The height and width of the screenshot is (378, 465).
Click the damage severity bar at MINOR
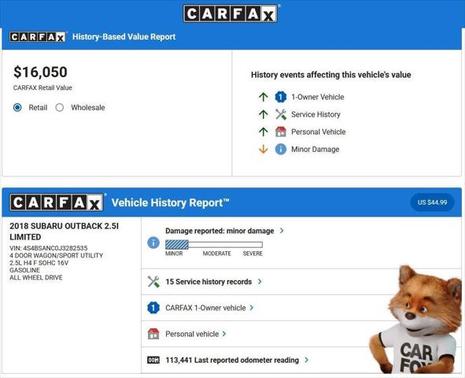(x=177, y=245)
